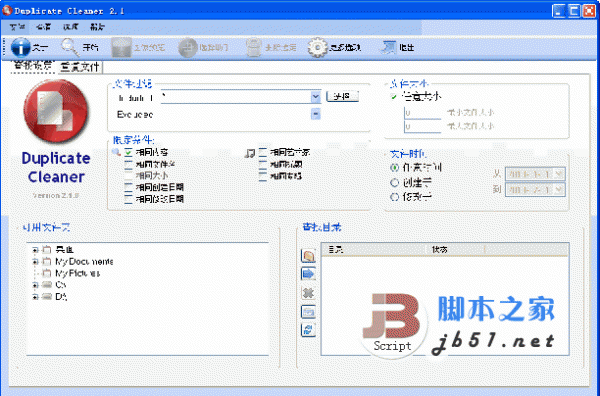Switch to the duplicate files tab
The height and width of the screenshot is (396, 600).
(80, 67)
